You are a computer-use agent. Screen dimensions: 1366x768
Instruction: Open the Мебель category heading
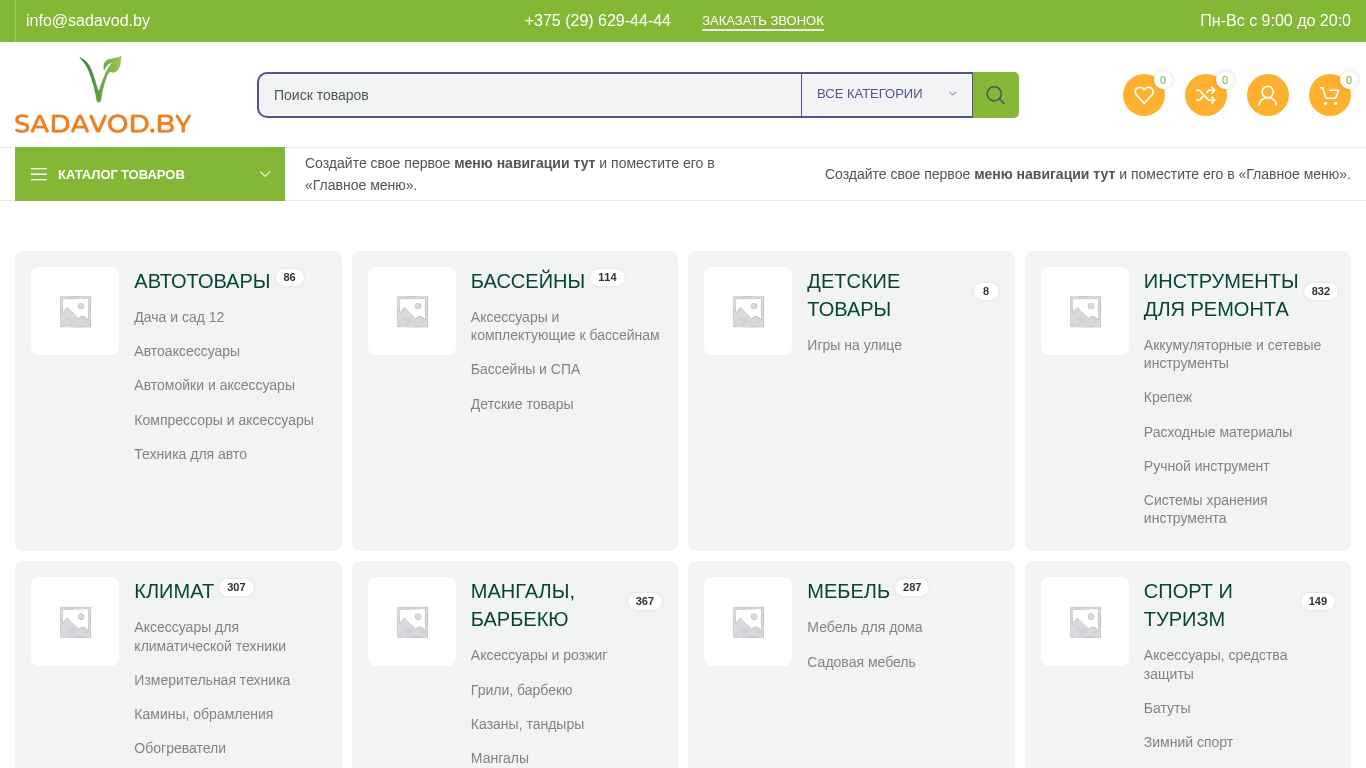848,591
